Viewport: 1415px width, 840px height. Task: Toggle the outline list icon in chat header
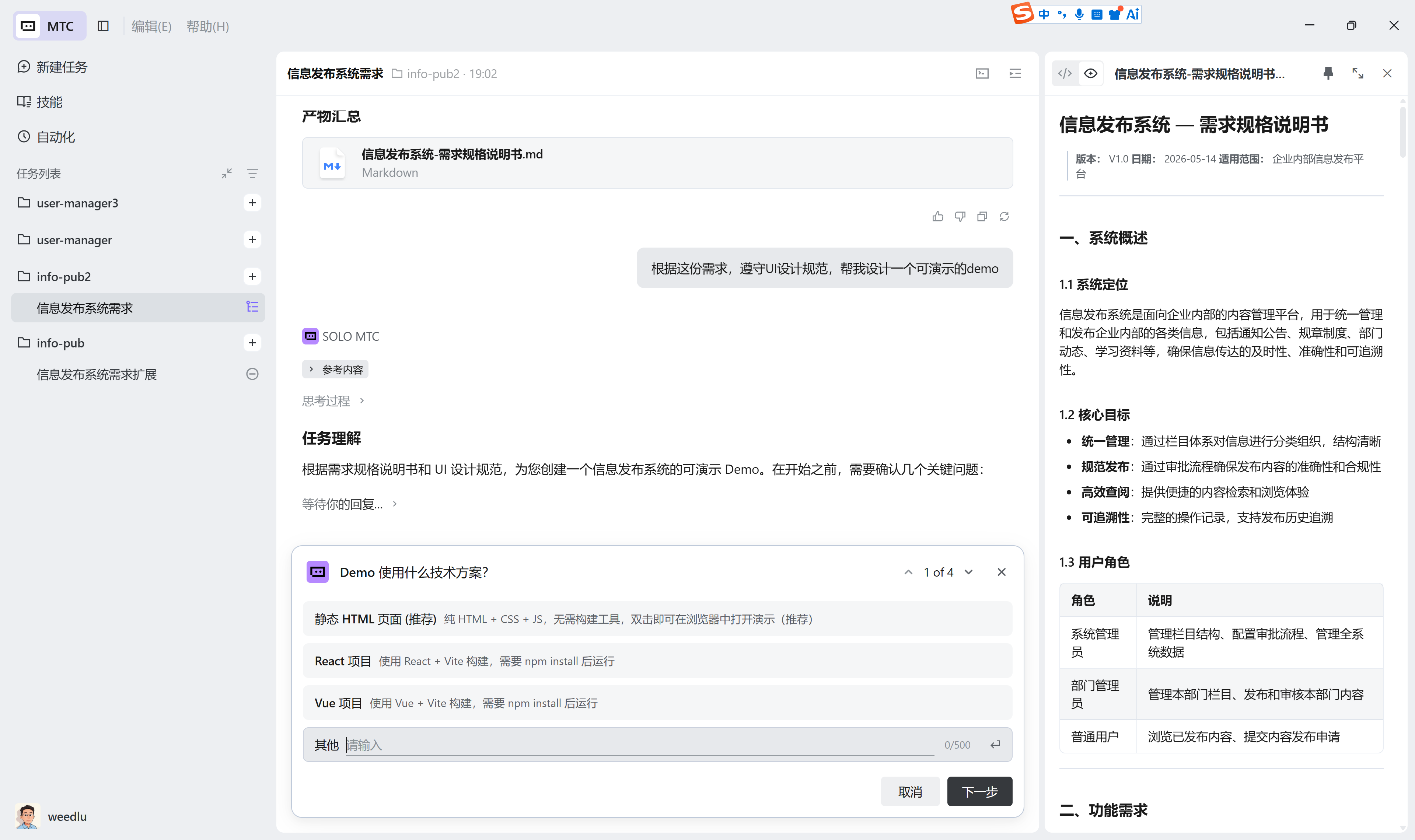click(x=1015, y=74)
